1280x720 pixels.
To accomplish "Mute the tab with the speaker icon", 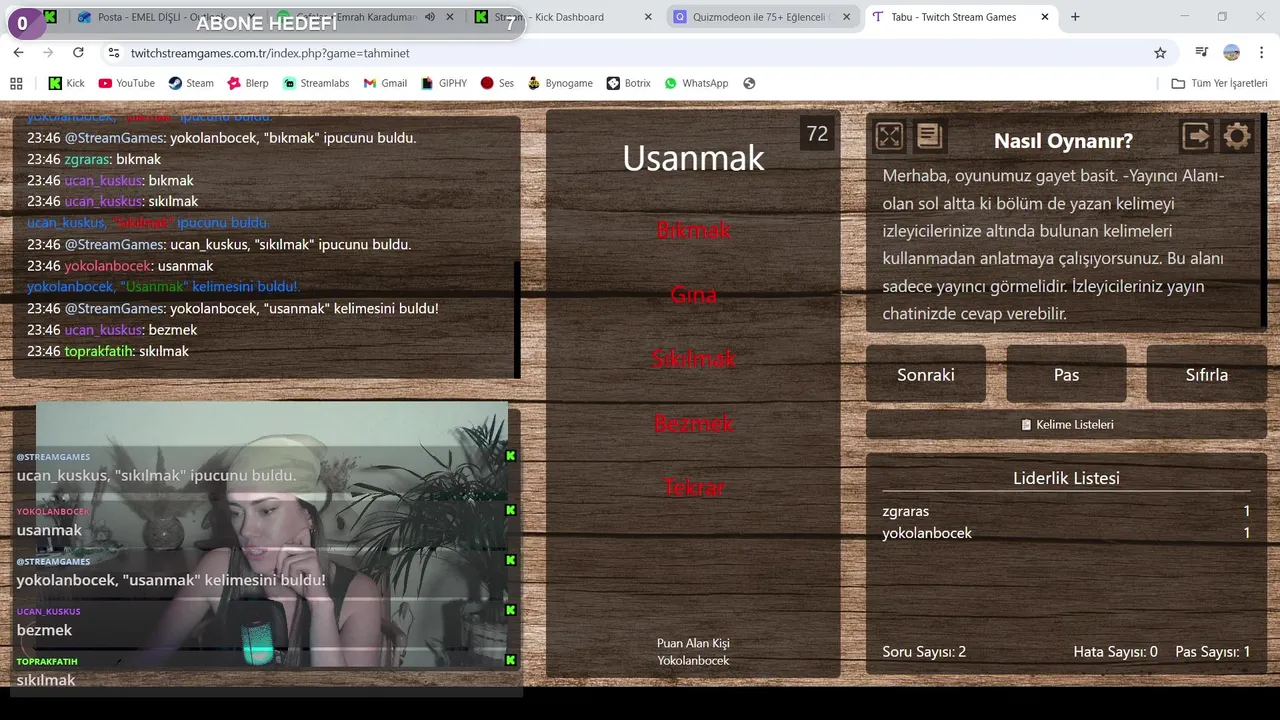I will click(x=429, y=17).
